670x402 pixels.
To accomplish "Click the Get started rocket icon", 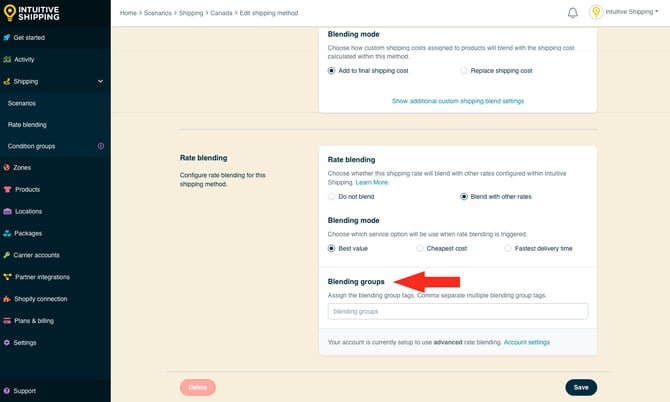I will (x=6, y=38).
